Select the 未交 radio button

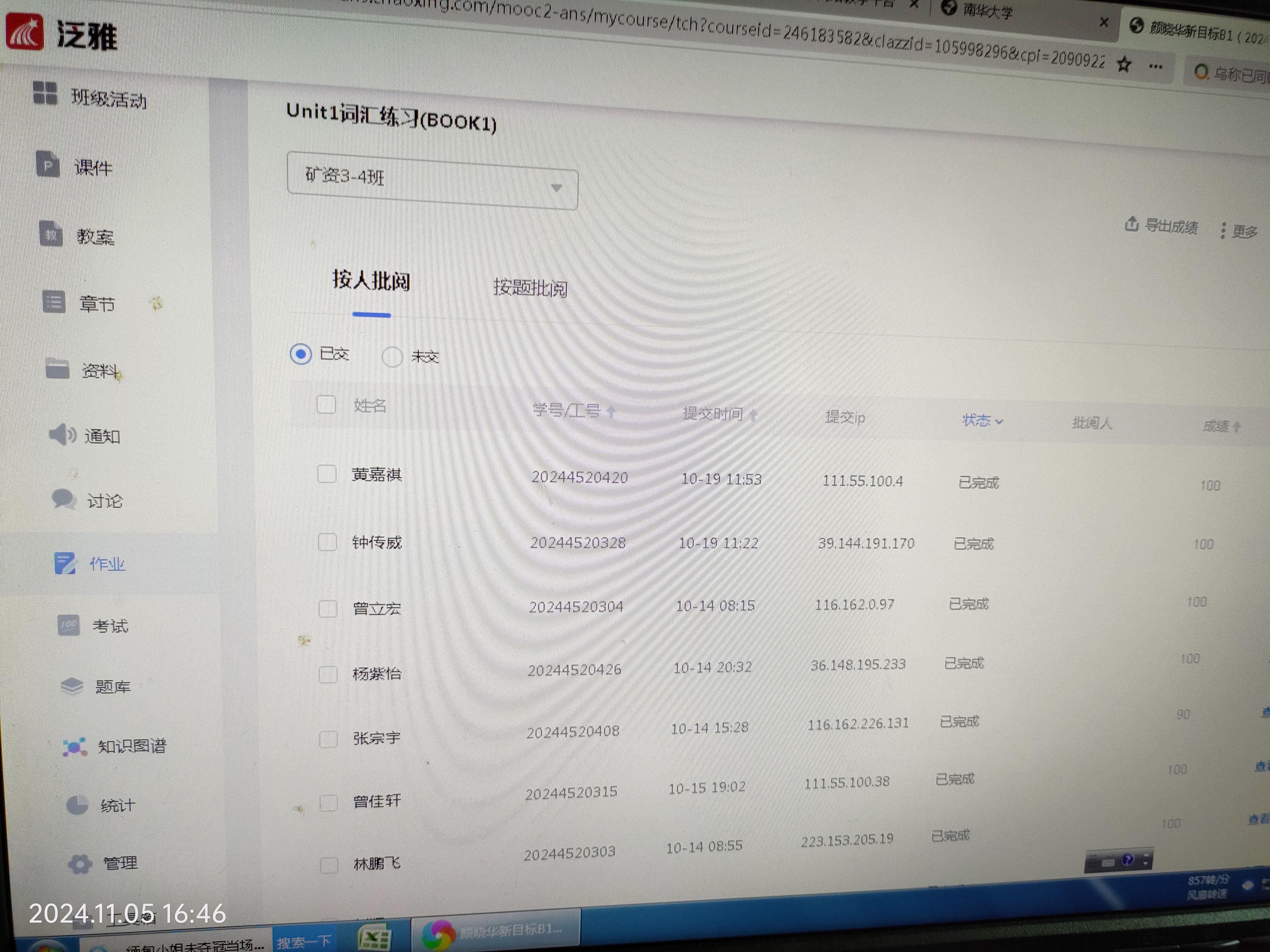392,356
